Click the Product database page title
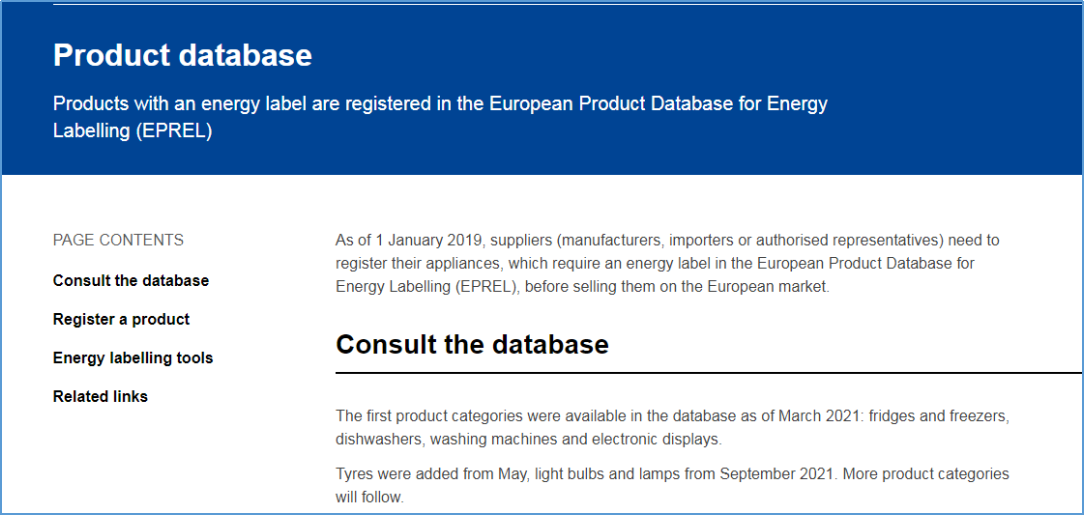 coord(182,55)
